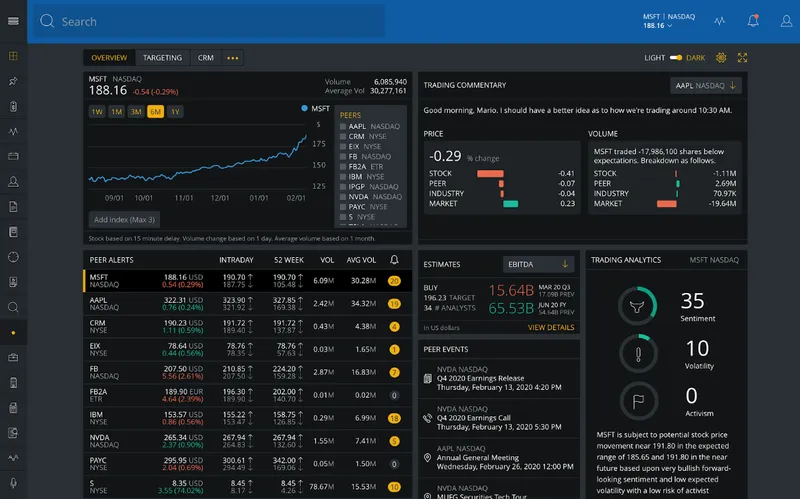Check the CRM NYSE peer checkbox
The width and height of the screenshot is (800, 499).
click(x=343, y=137)
